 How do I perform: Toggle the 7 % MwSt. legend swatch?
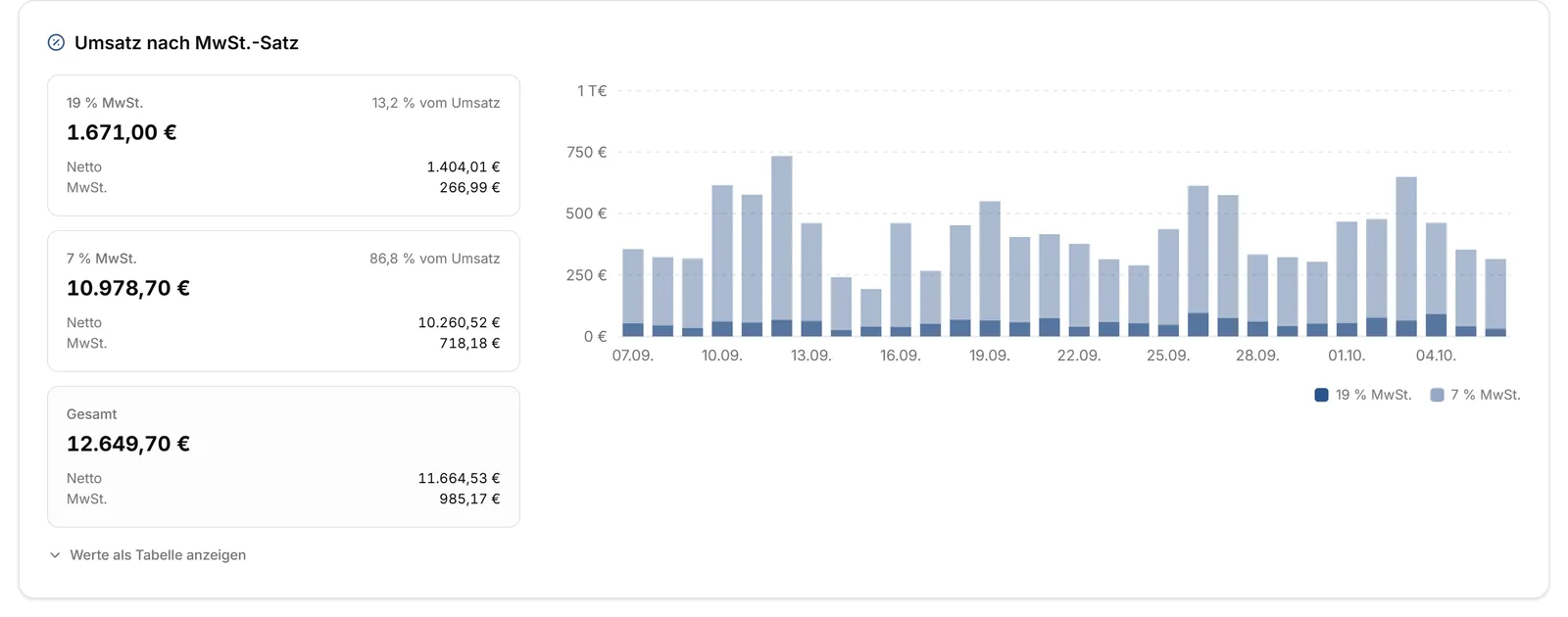coord(1437,395)
